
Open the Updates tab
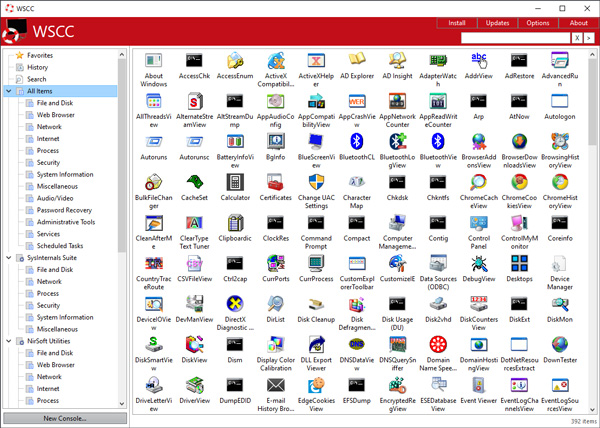pos(497,23)
